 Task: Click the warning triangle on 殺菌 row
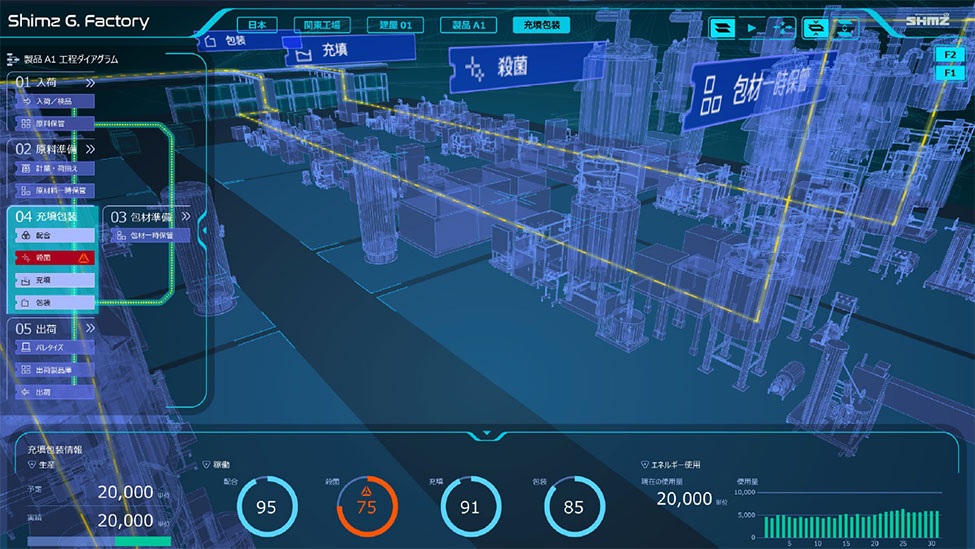(x=83, y=257)
